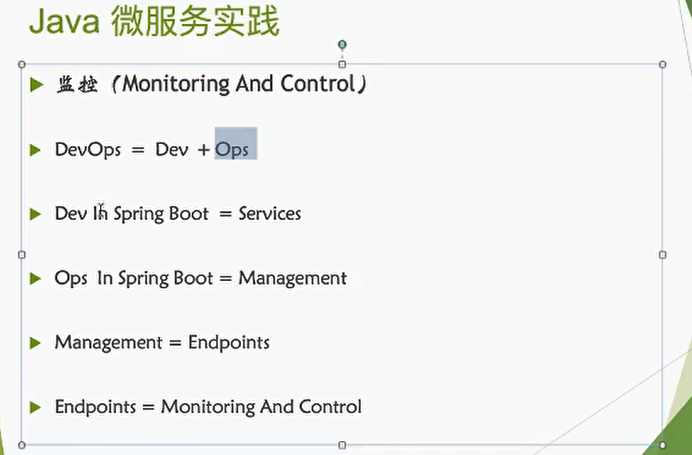The width and height of the screenshot is (692, 455).
Task: Click the right-middle resize handle
Action: point(662,255)
